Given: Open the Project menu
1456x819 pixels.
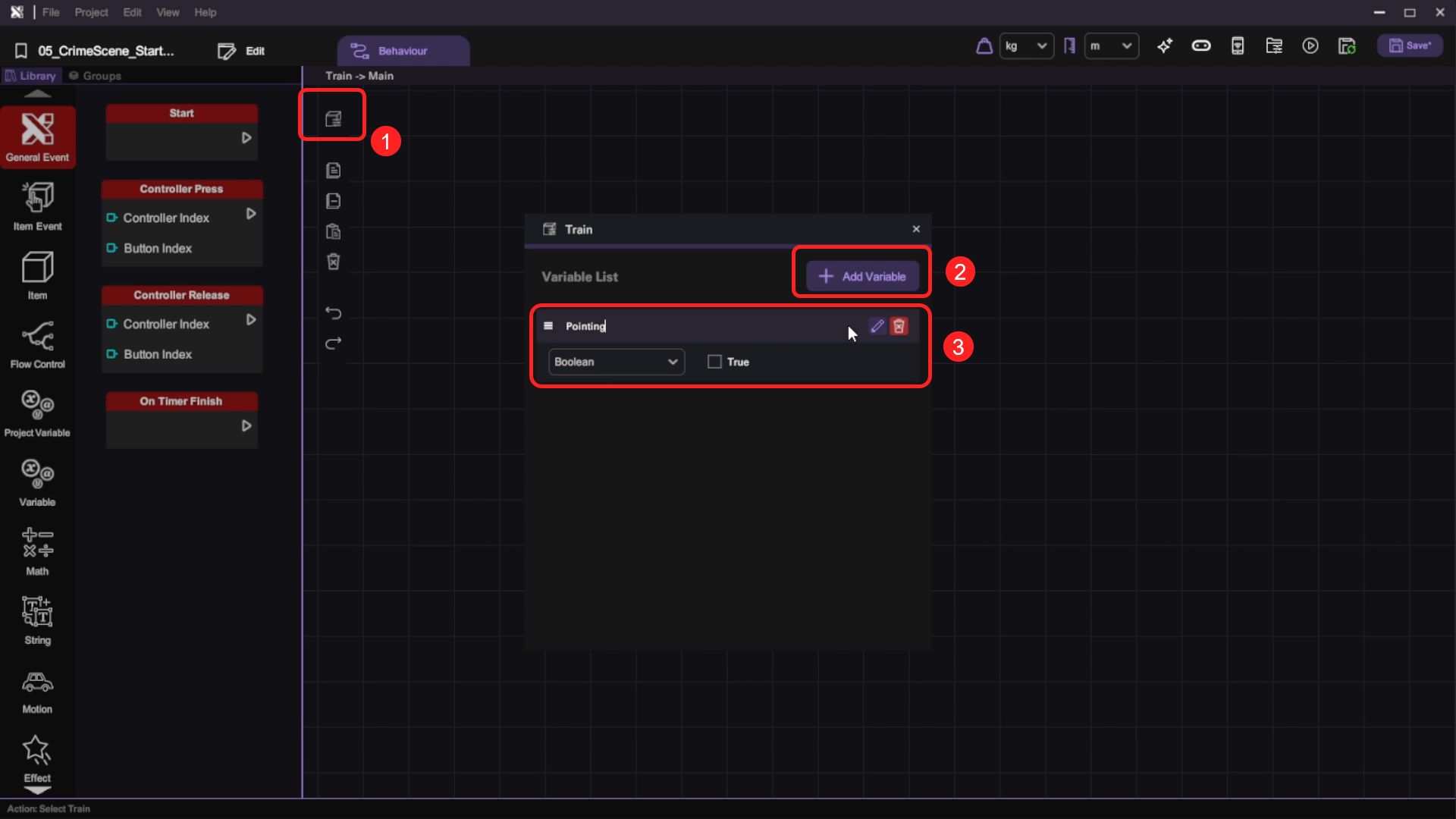Looking at the screenshot, I should point(91,12).
